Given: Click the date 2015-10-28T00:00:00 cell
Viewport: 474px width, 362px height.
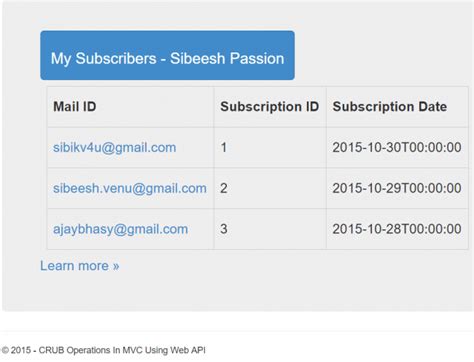Looking at the screenshot, I should point(397,229).
